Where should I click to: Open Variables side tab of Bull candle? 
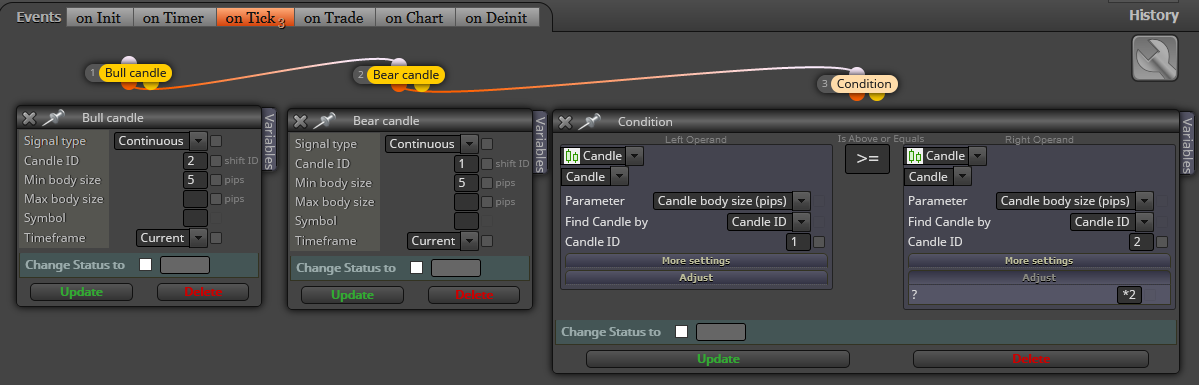click(269, 142)
